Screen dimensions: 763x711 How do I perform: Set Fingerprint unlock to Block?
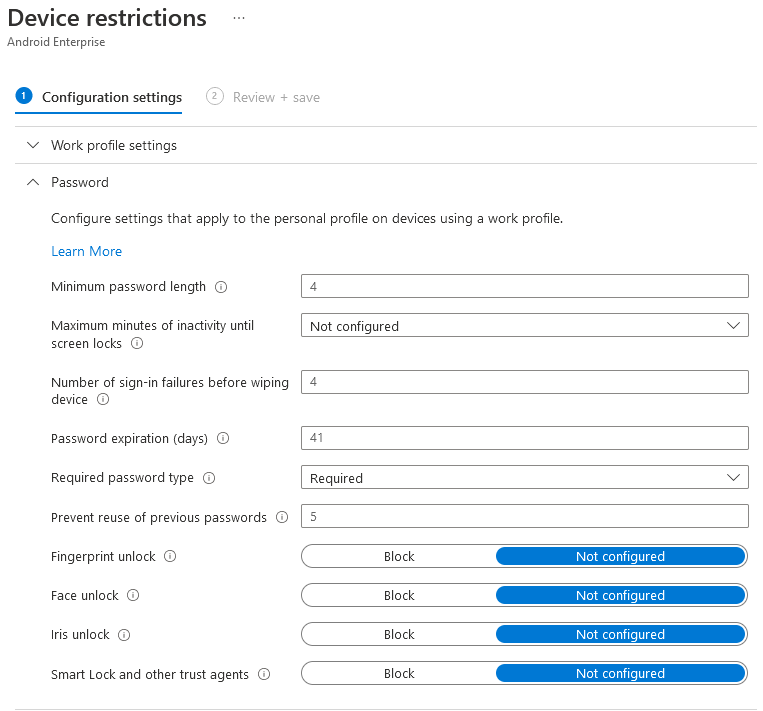pyautogui.click(x=399, y=557)
